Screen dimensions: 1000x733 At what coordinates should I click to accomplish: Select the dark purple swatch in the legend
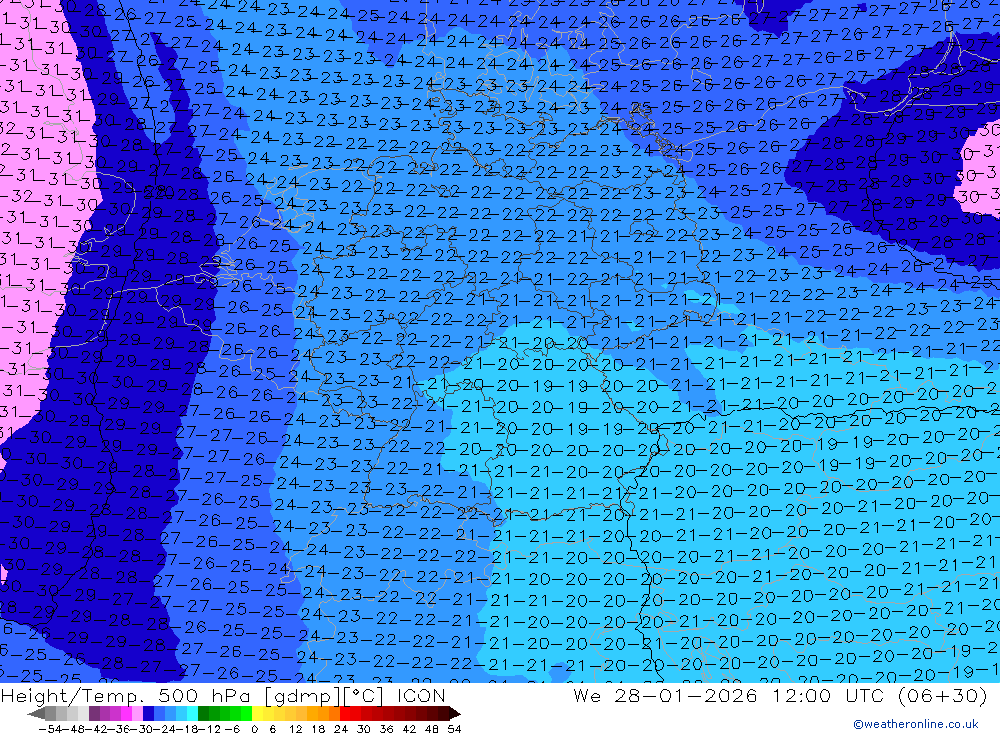click(94, 713)
